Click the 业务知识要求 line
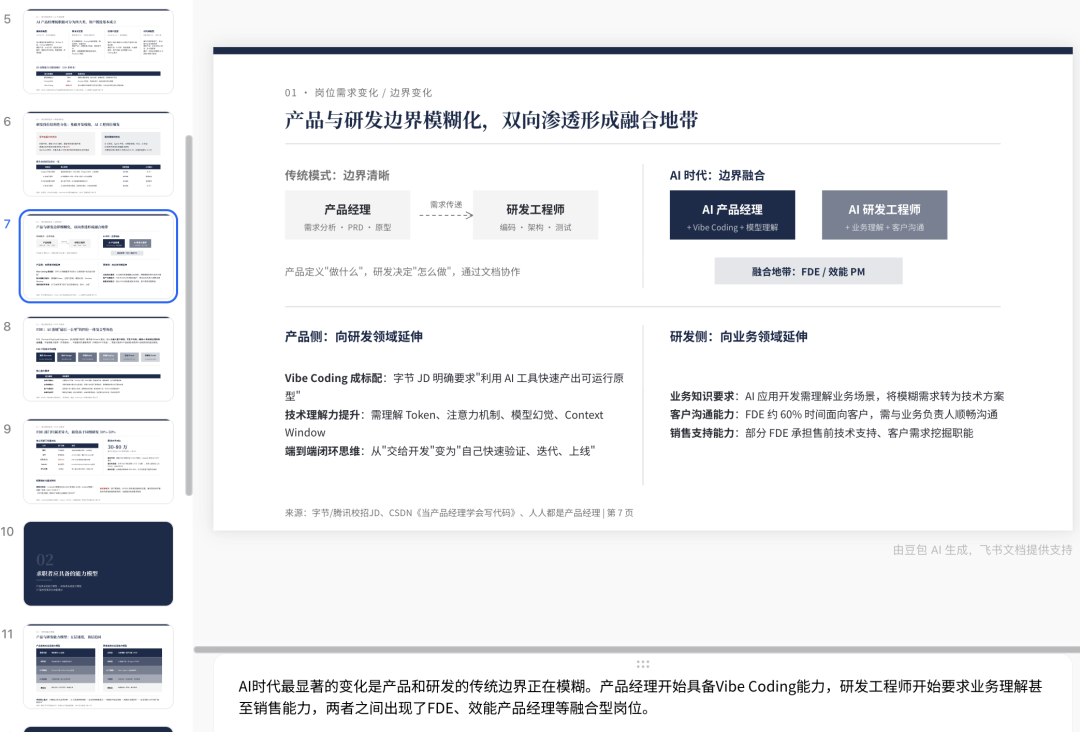 837,396
